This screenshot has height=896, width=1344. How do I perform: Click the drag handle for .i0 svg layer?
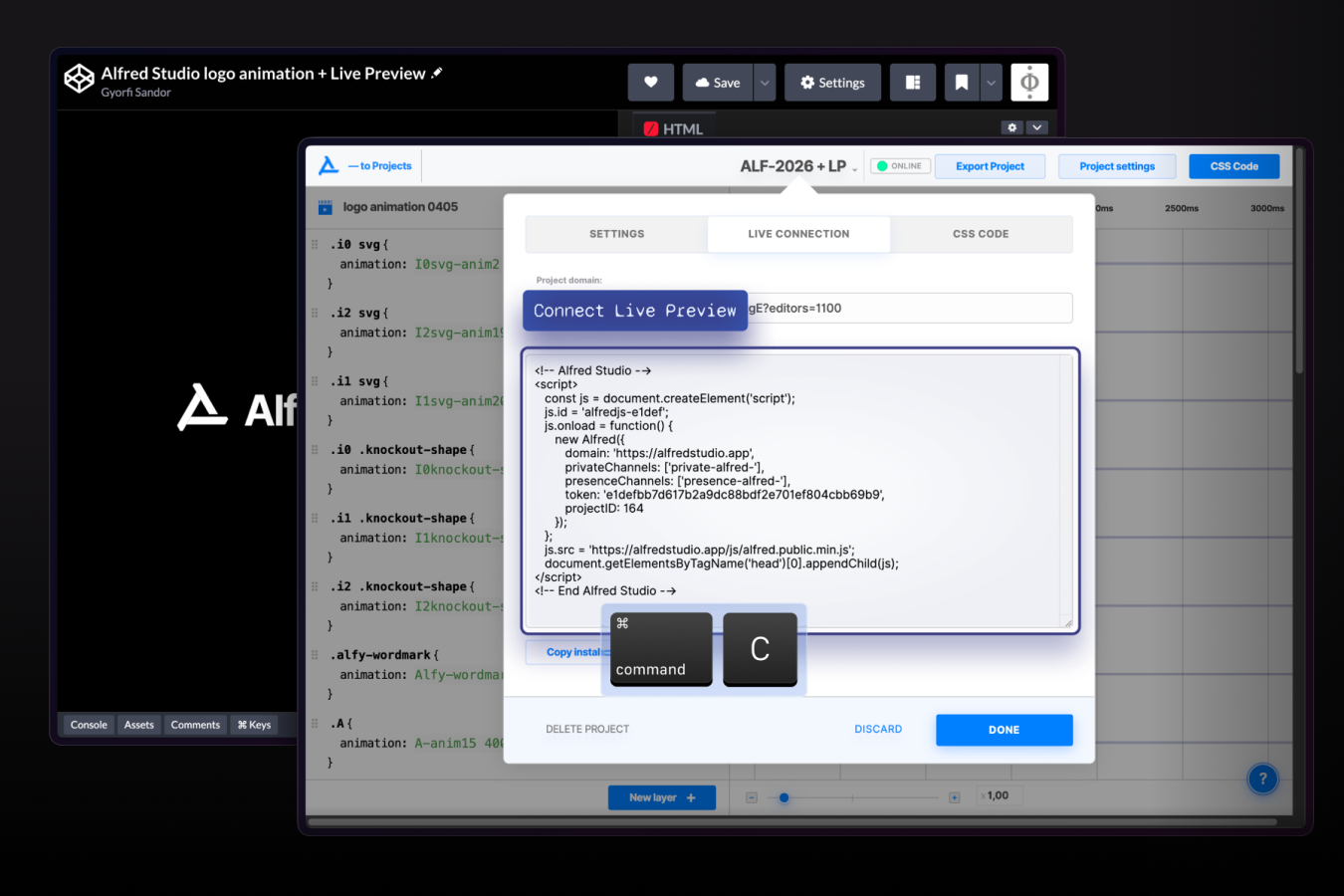coord(315,244)
